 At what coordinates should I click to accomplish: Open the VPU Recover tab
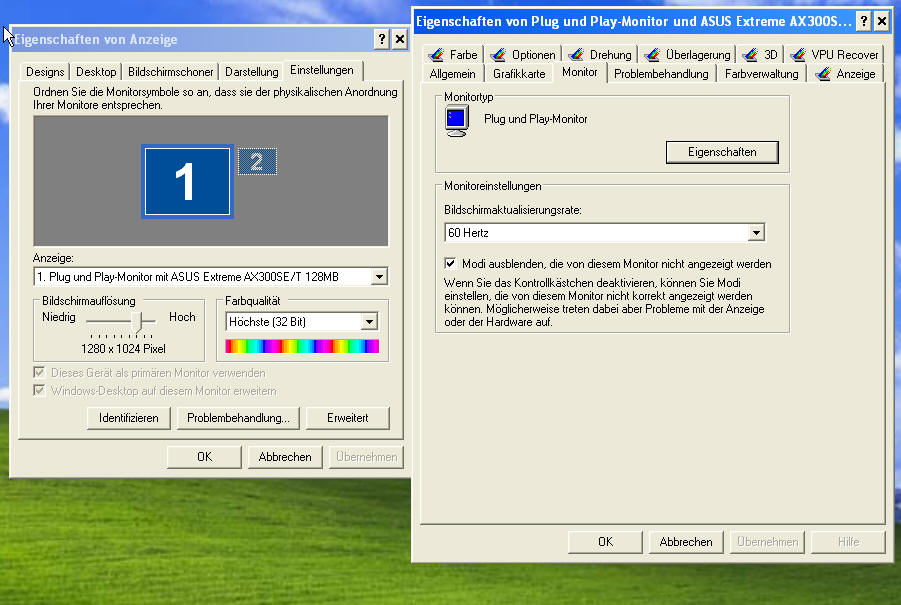pos(835,55)
